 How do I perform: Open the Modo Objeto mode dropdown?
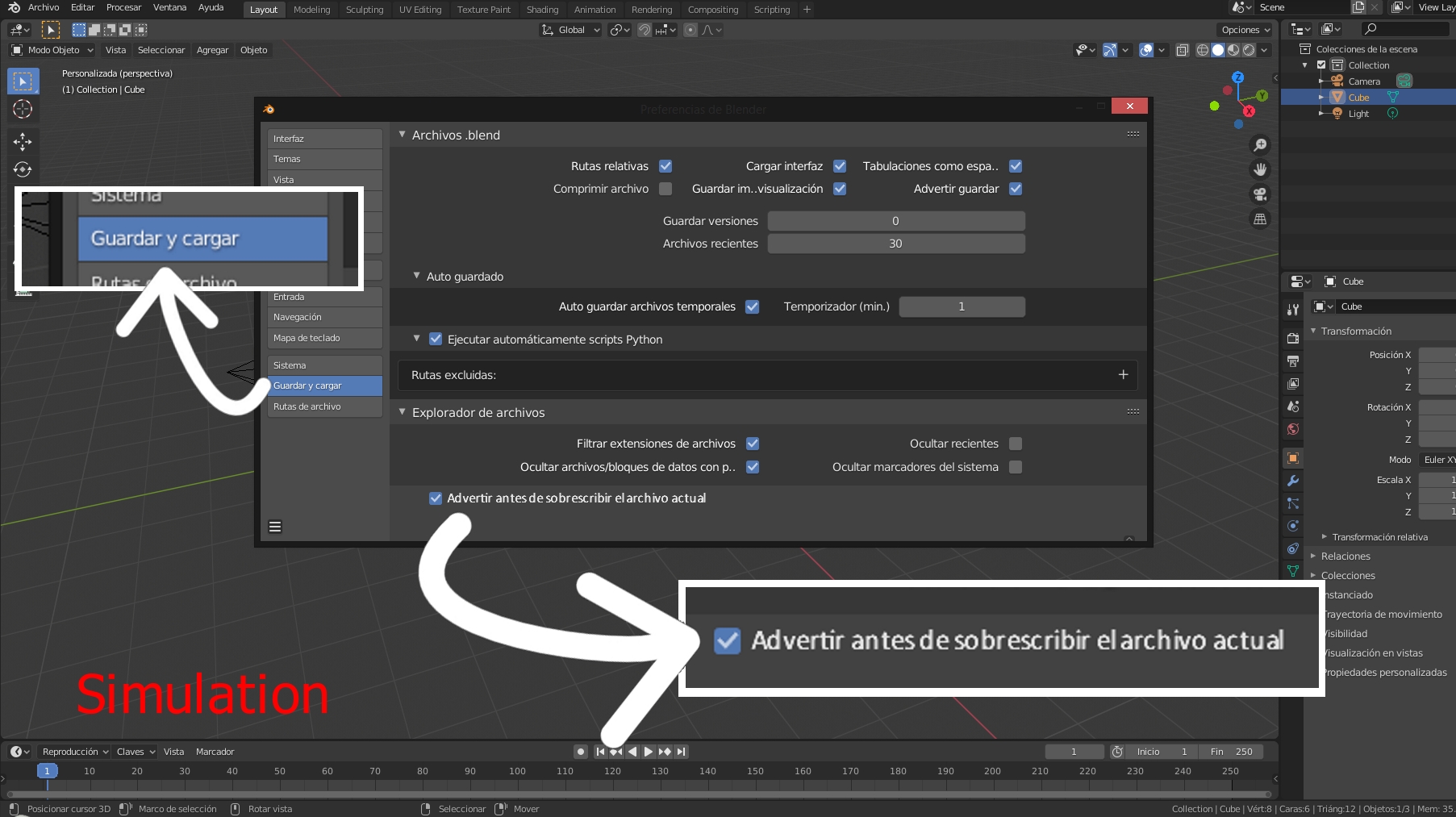[x=52, y=50]
